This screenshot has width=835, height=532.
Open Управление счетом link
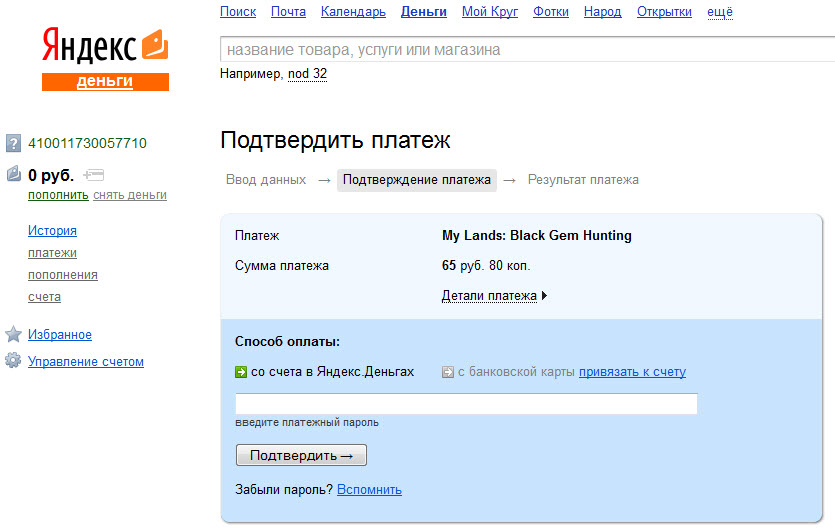coord(86,361)
